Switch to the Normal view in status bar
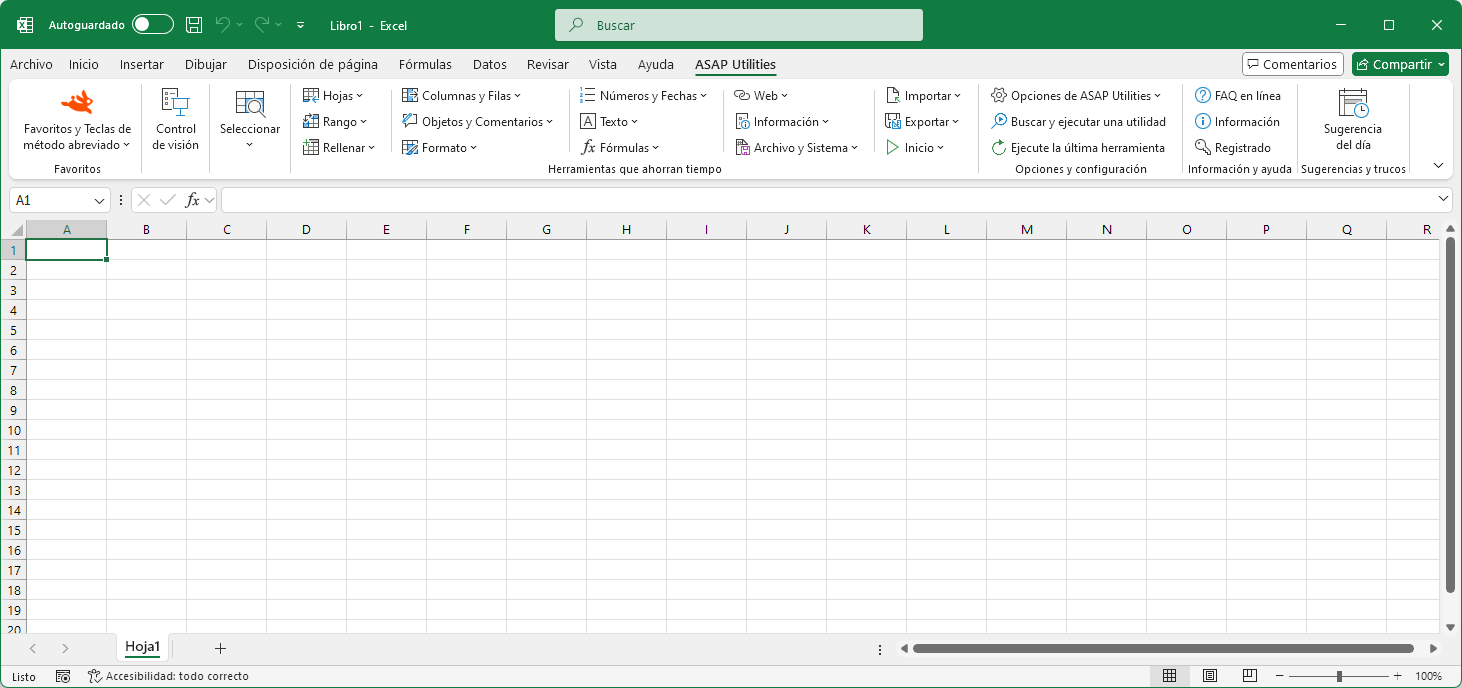This screenshot has height=688, width=1462. tap(1169, 675)
